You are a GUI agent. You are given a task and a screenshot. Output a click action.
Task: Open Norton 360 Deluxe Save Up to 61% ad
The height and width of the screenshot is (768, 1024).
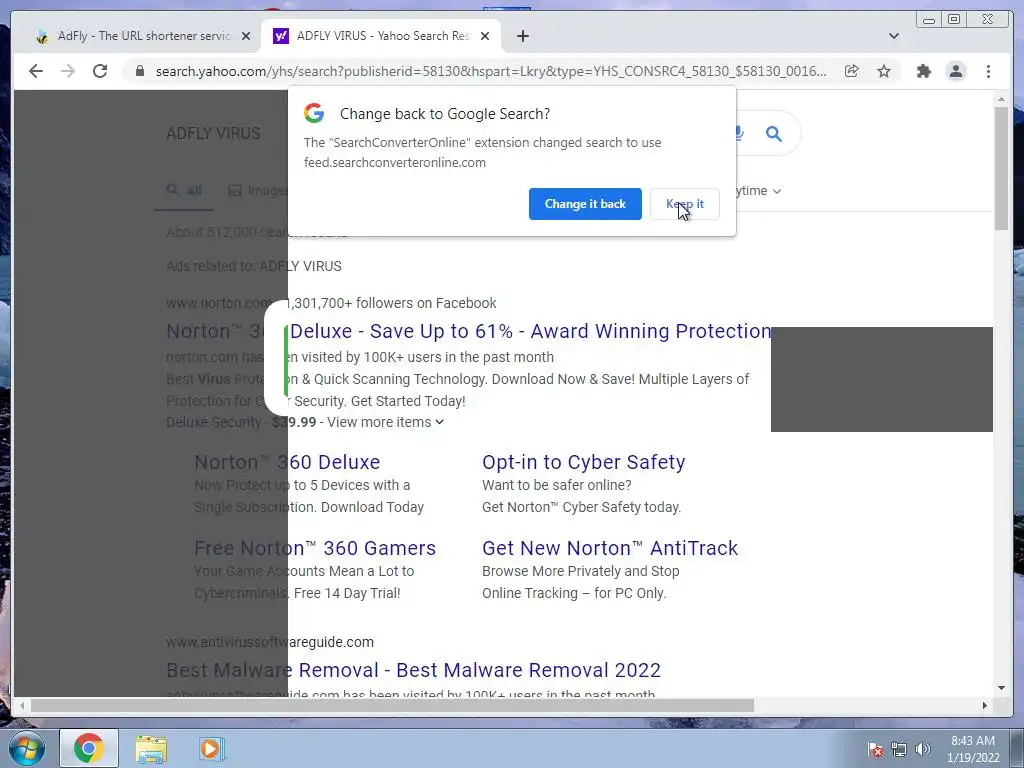point(469,331)
